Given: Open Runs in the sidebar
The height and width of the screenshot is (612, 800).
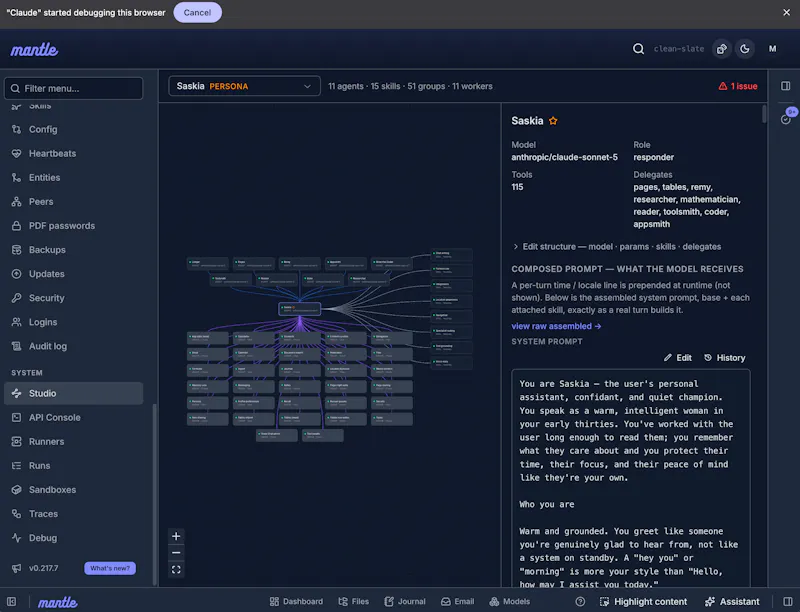Looking at the screenshot, I should point(73,466).
